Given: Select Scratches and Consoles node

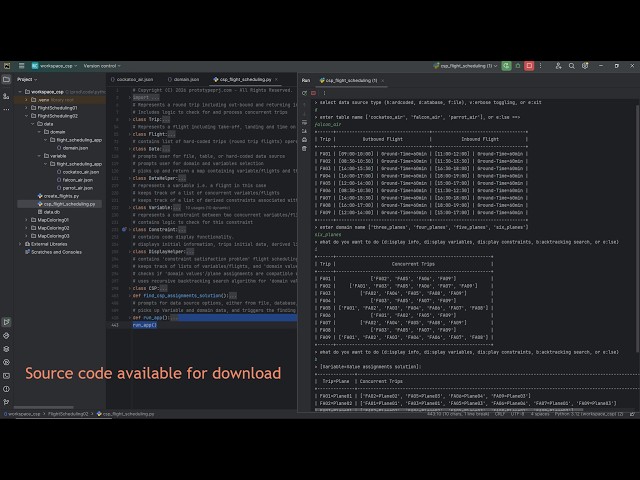Looking at the screenshot, I should point(53,252).
